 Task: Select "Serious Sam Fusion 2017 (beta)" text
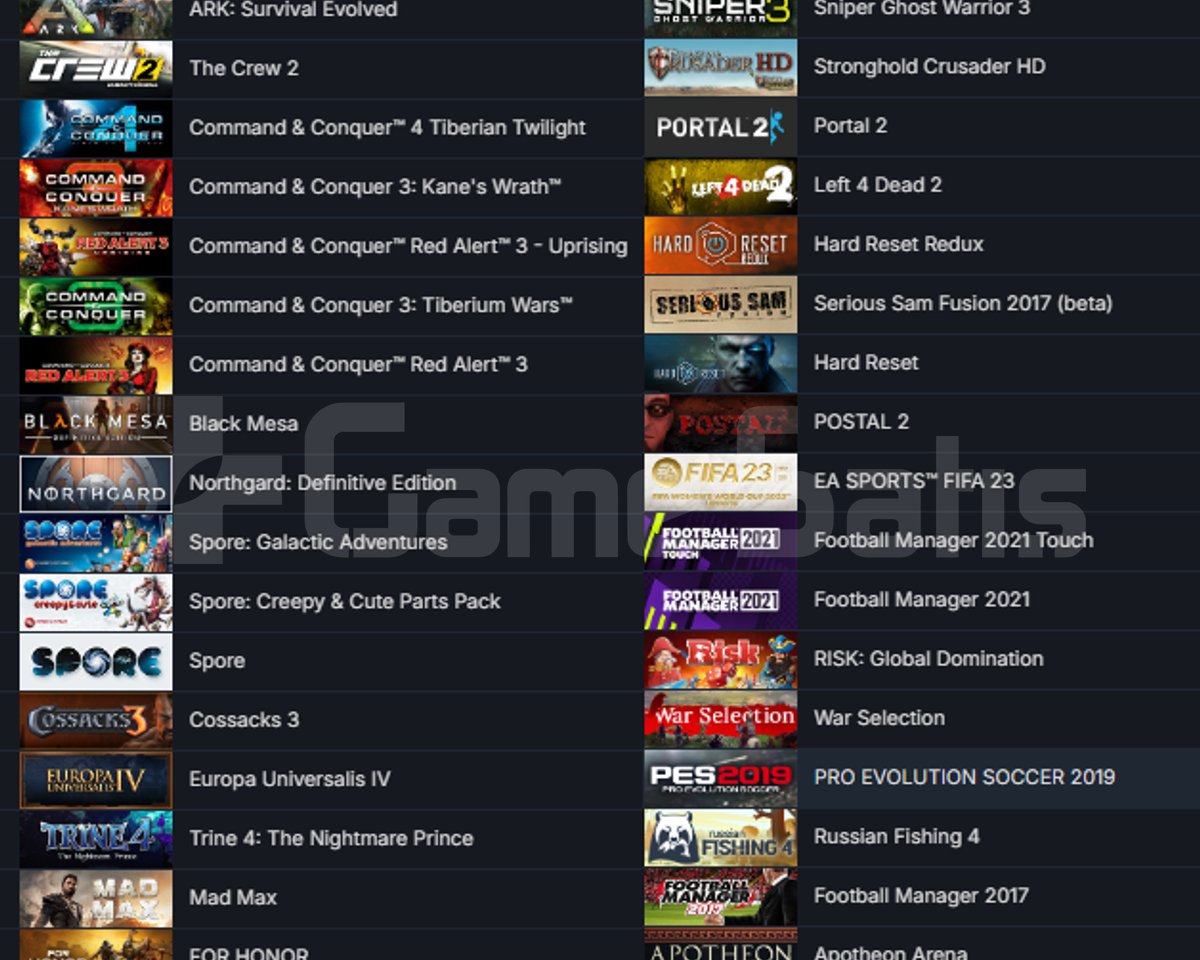(963, 303)
